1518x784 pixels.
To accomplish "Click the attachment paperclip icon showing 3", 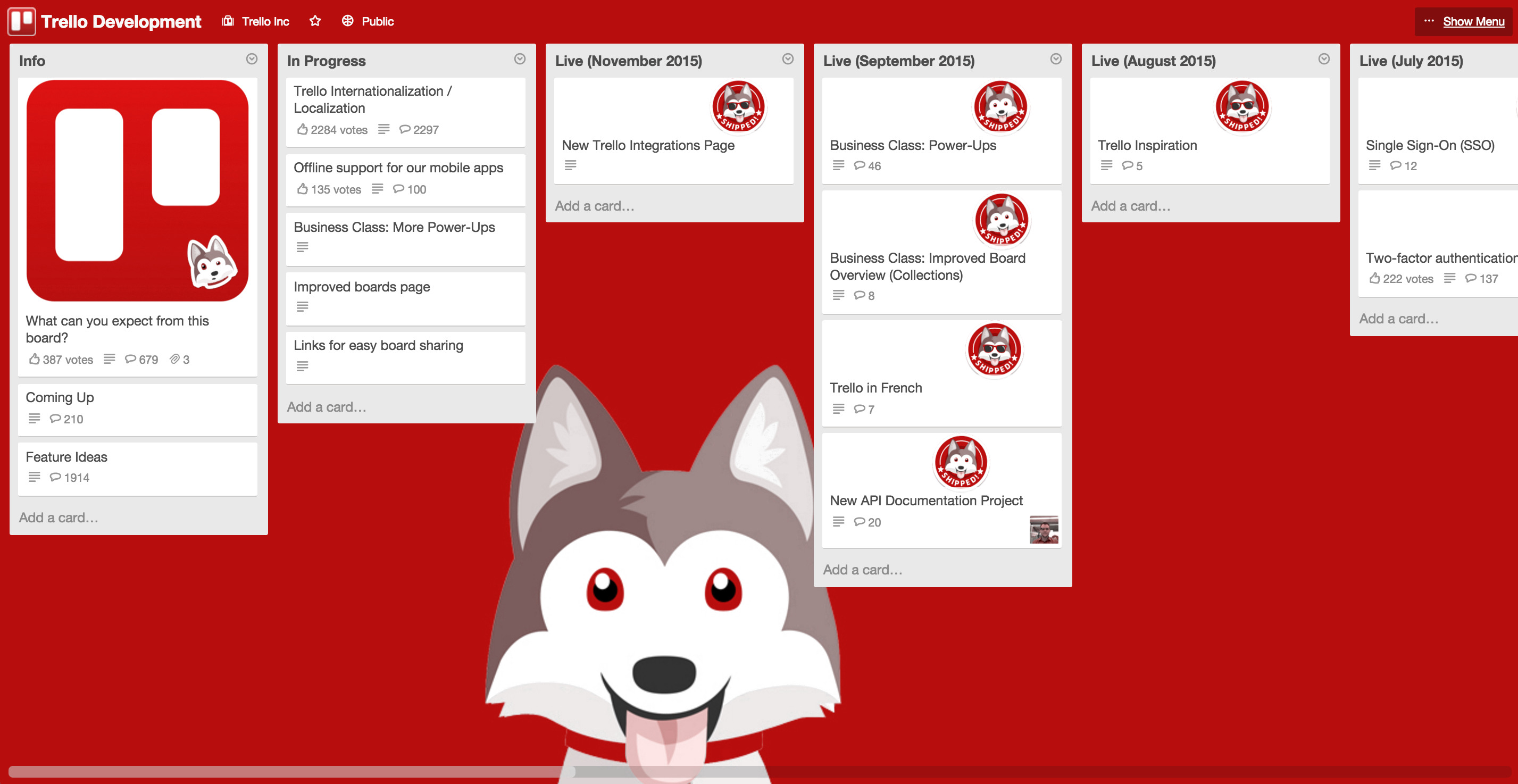I will [x=174, y=359].
